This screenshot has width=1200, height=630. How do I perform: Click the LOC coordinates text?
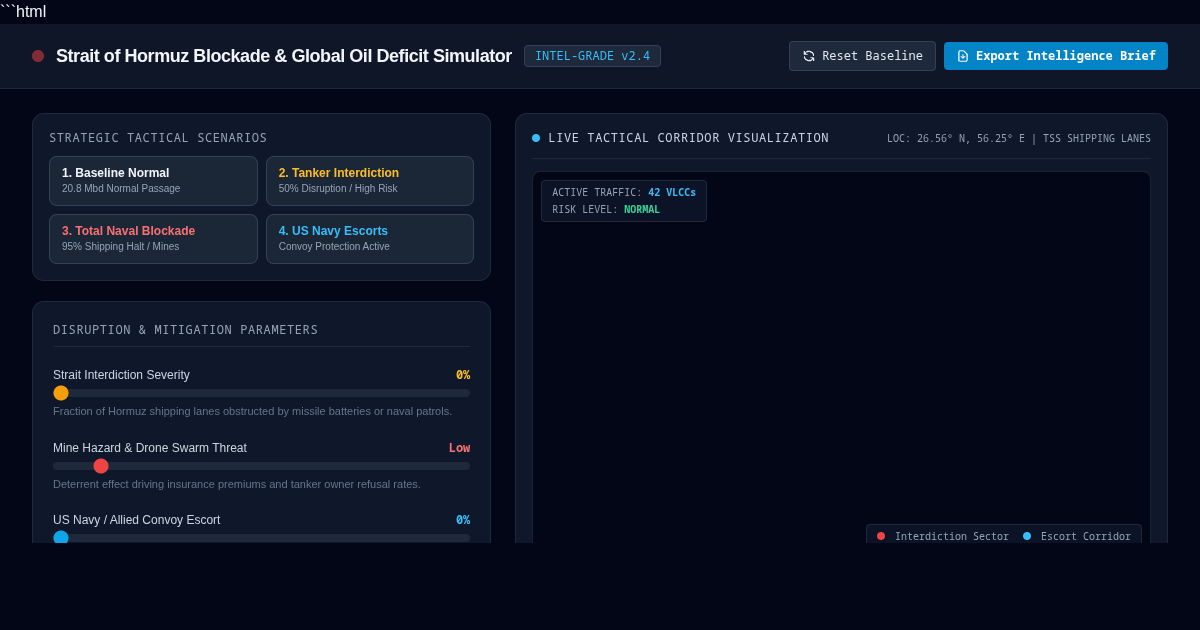coord(1019,139)
